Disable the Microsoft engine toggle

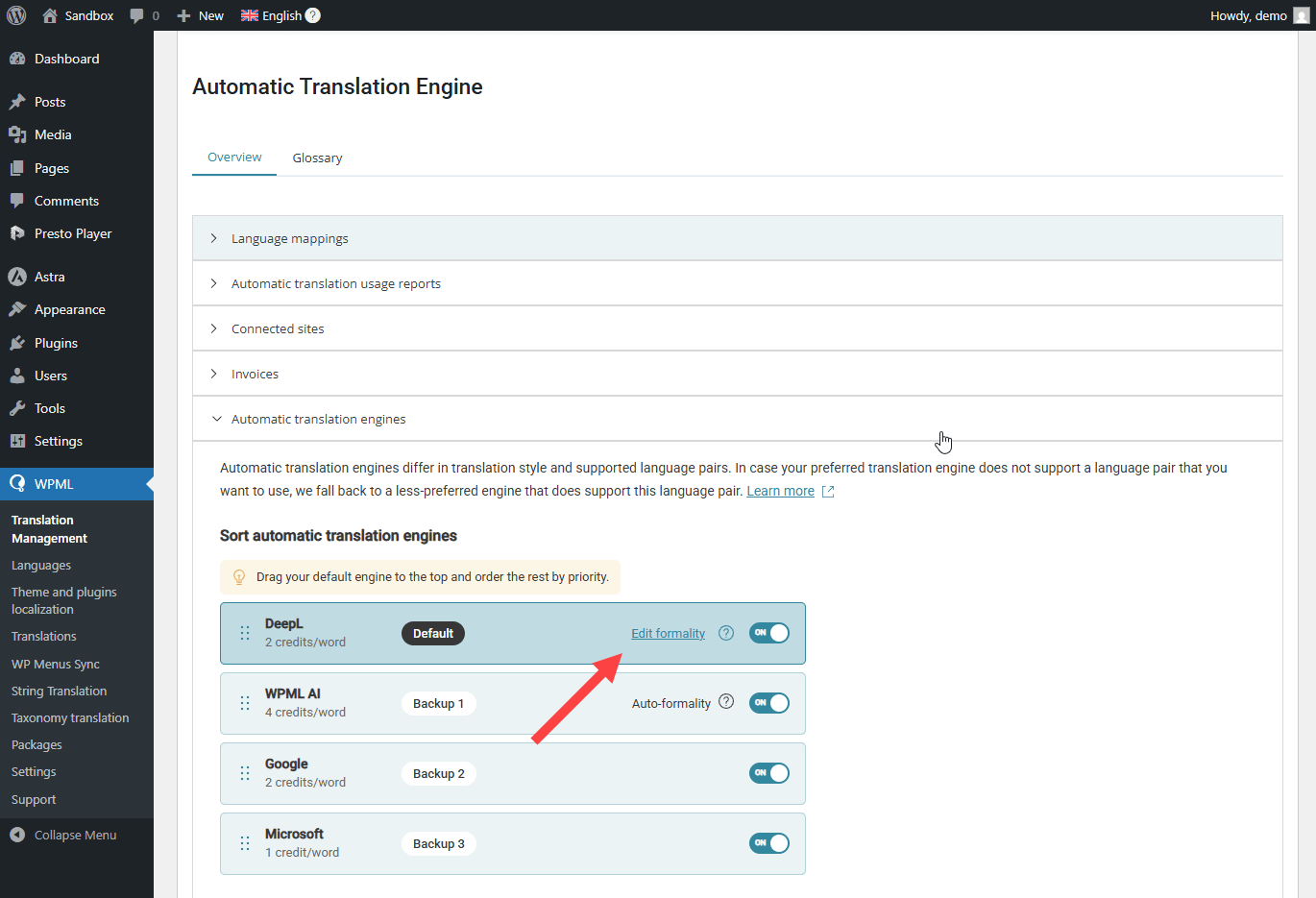(769, 843)
